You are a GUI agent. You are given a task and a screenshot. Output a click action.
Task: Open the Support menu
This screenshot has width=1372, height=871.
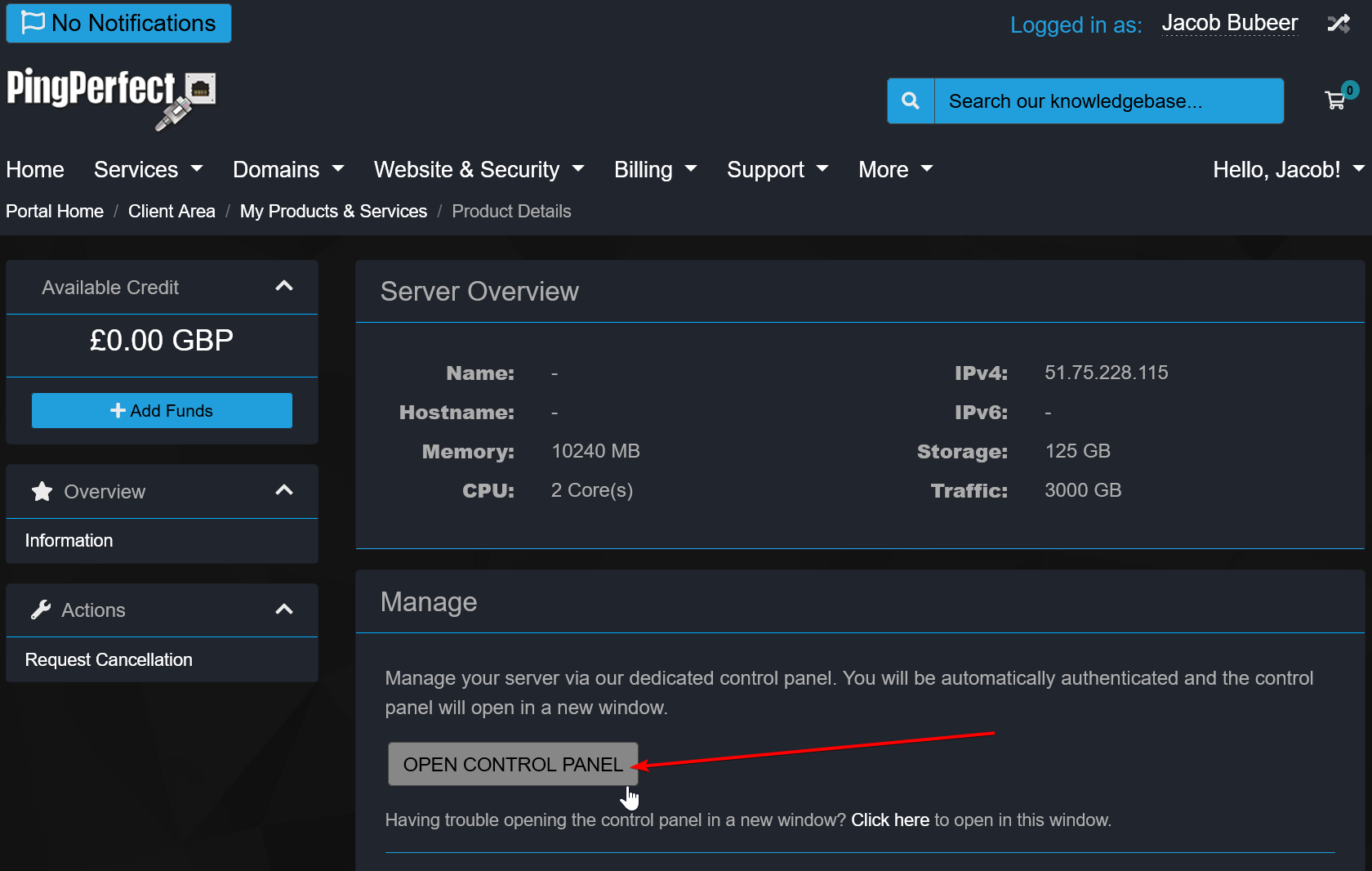pos(777,170)
